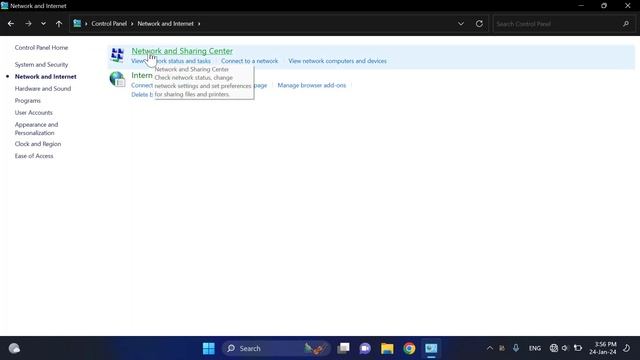The image size is (640, 360).
Task: Open Clock and Region category
Action: [x=38, y=144]
